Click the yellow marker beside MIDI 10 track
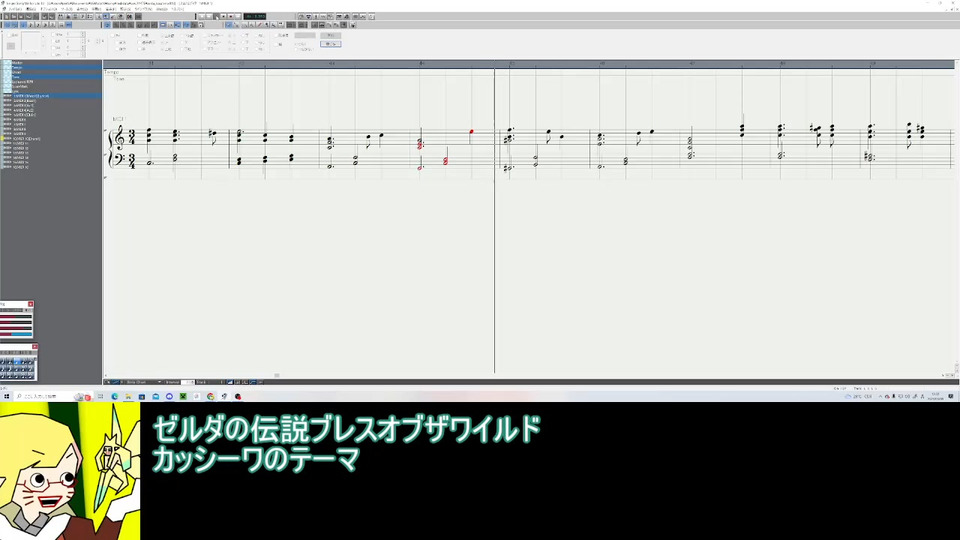 [2, 139]
